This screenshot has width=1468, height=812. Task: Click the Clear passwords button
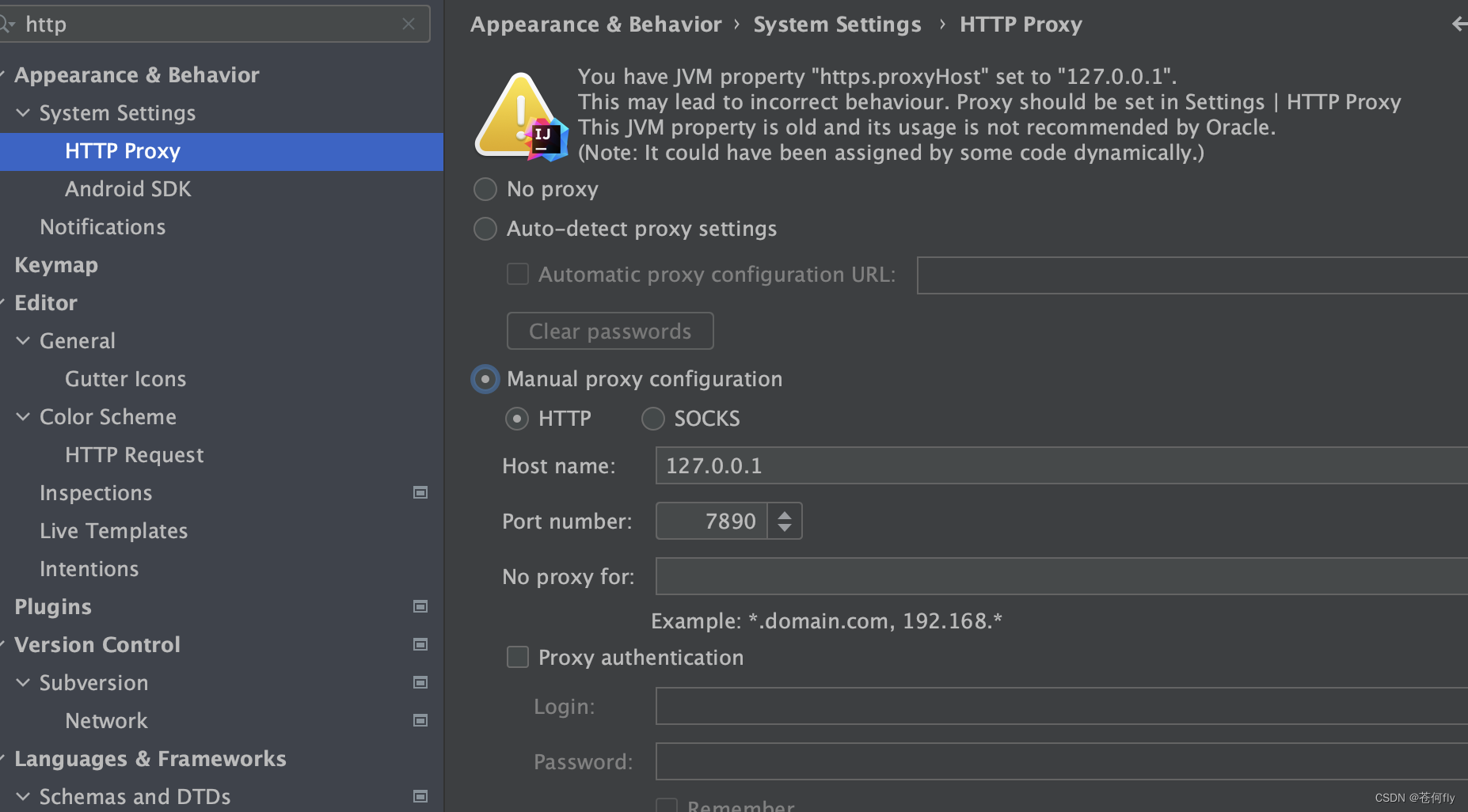click(610, 331)
